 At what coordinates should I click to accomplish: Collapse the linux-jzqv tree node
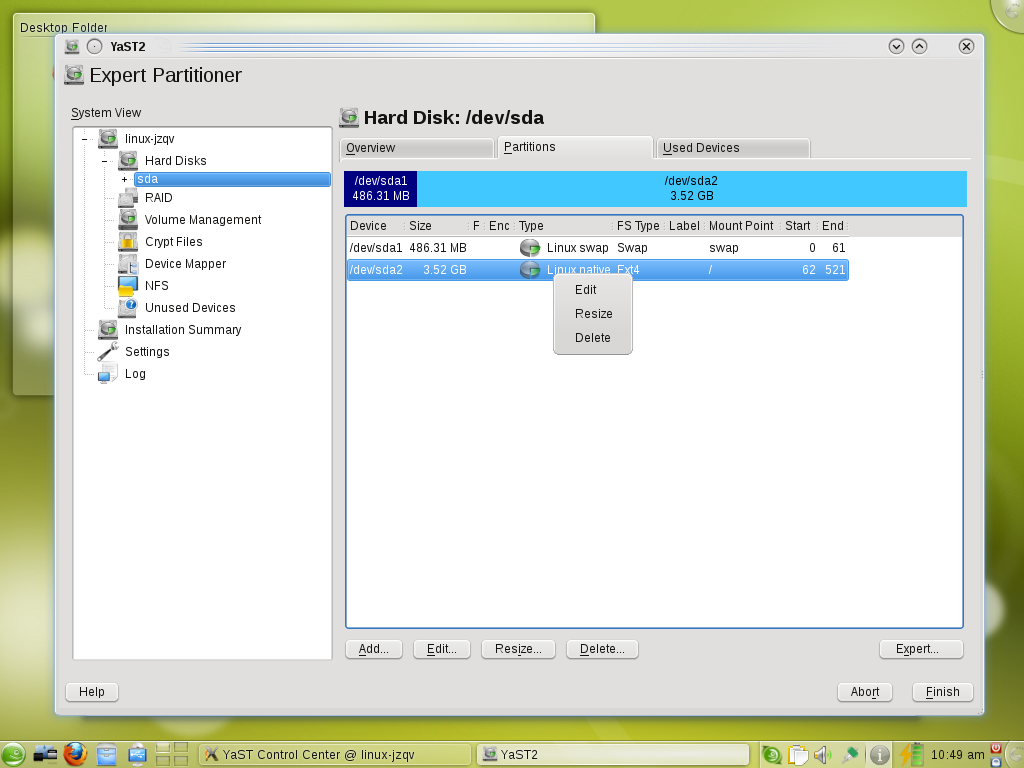[84, 139]
